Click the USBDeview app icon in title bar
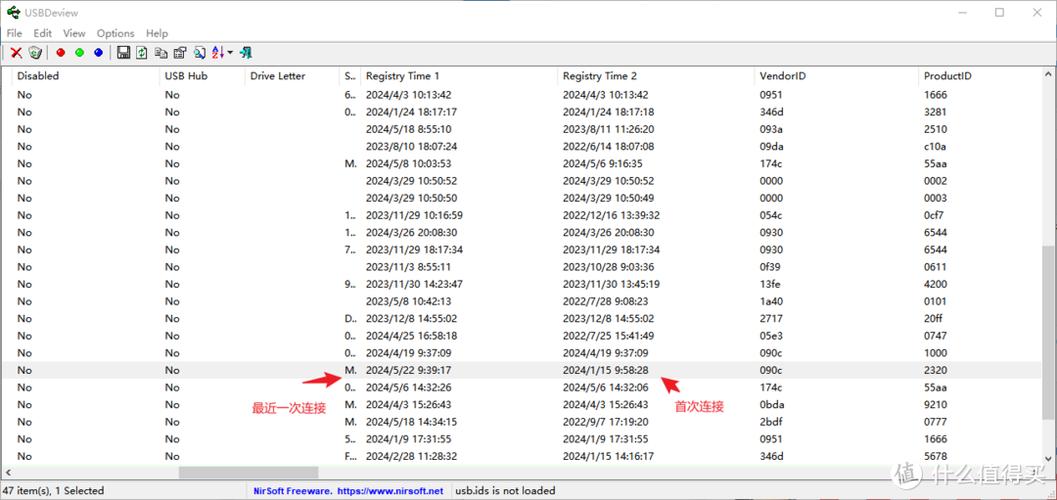 point(13,12)
